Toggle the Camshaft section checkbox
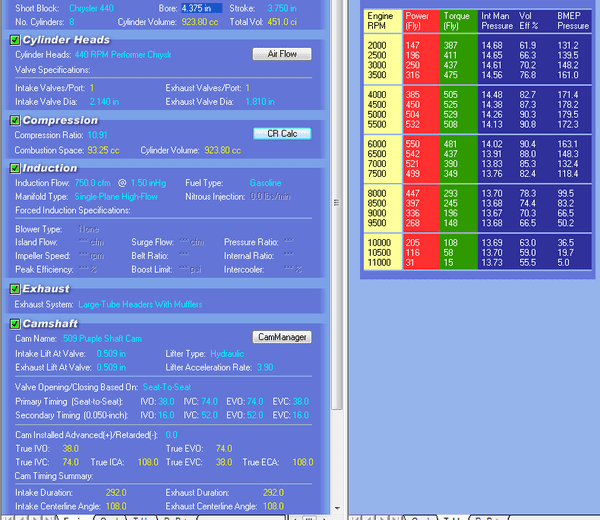600x520 pixels. click(x=15, y=324)
